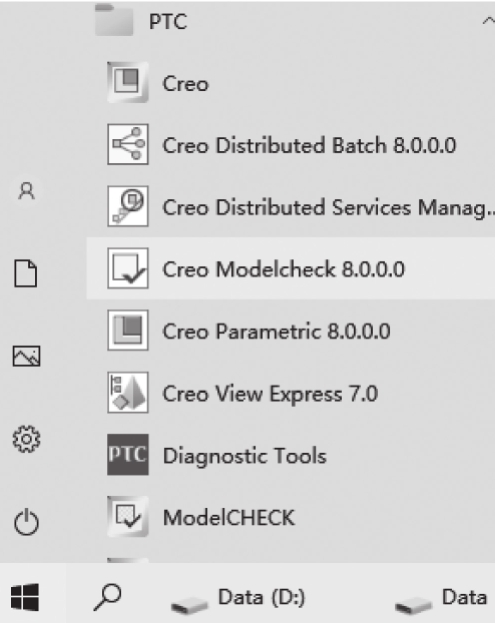The width and height of the screenshot is (495, 623).
Task: Click the PTC Diagnostic Tools logo icon
Action: pos(128,455)
